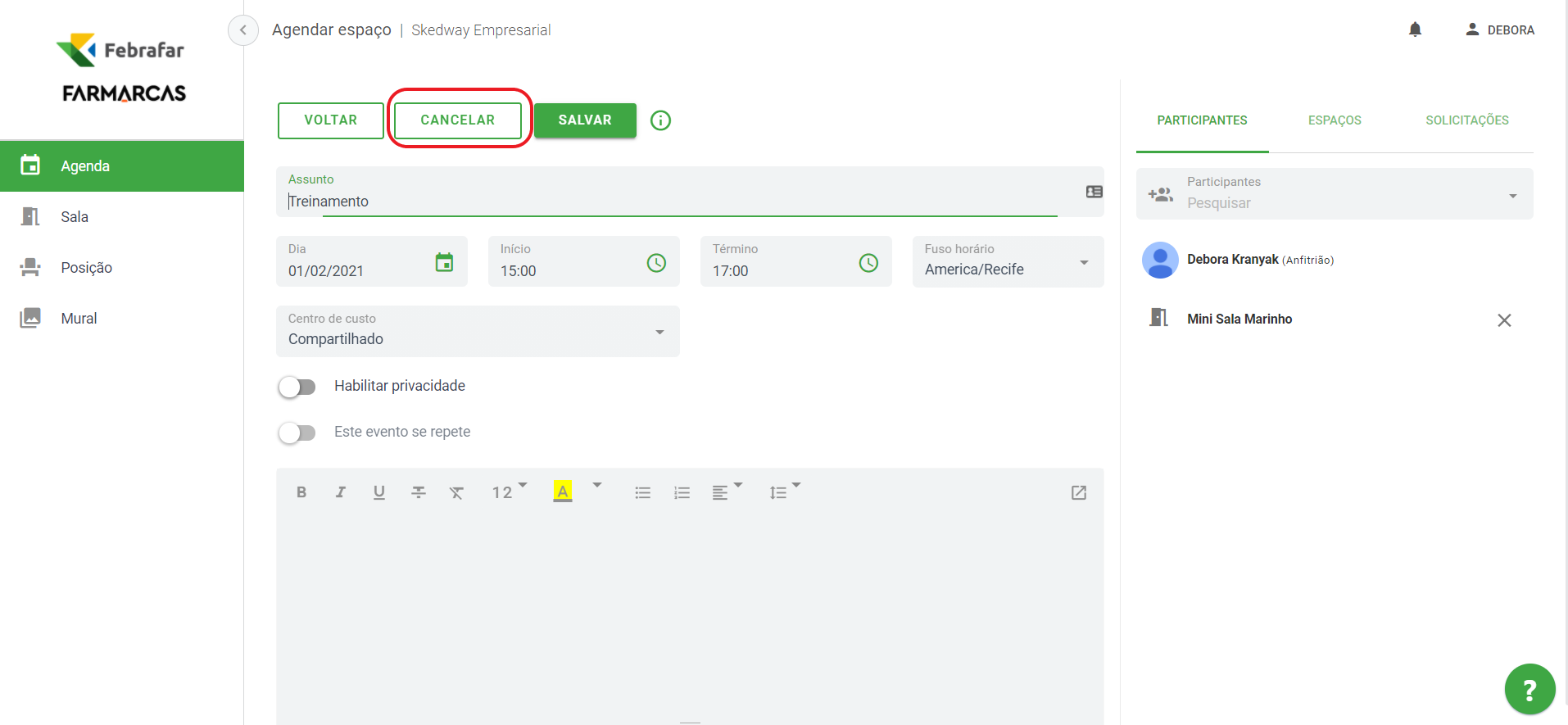Viewport: 1568px width, 725px height.
Task: Click the yellow text highlight color swatch
Action: [x=563, y=492]
